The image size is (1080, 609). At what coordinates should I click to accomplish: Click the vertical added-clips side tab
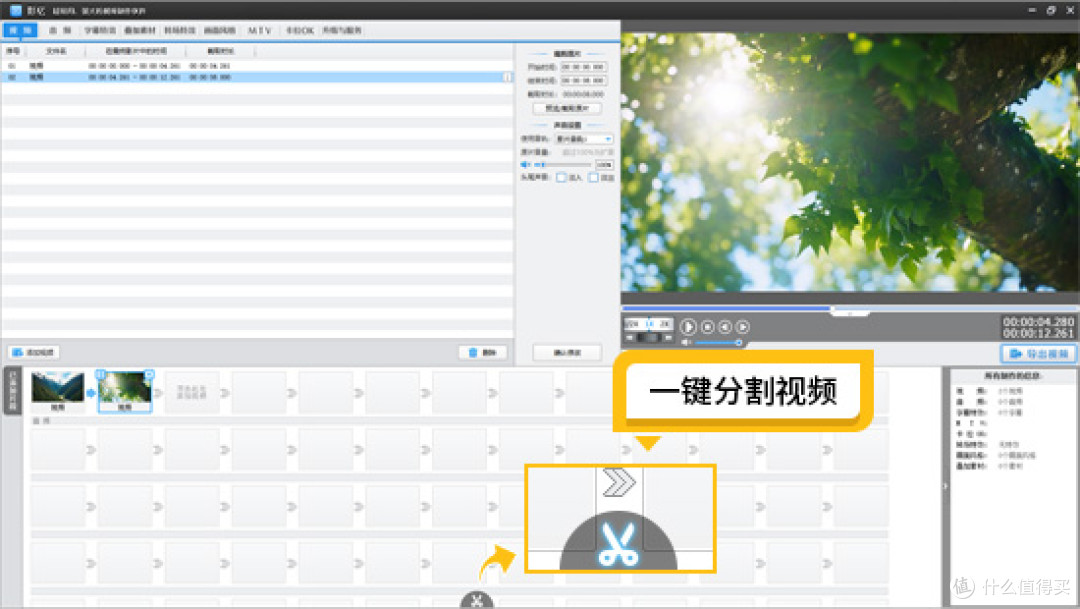click(12, 391)
